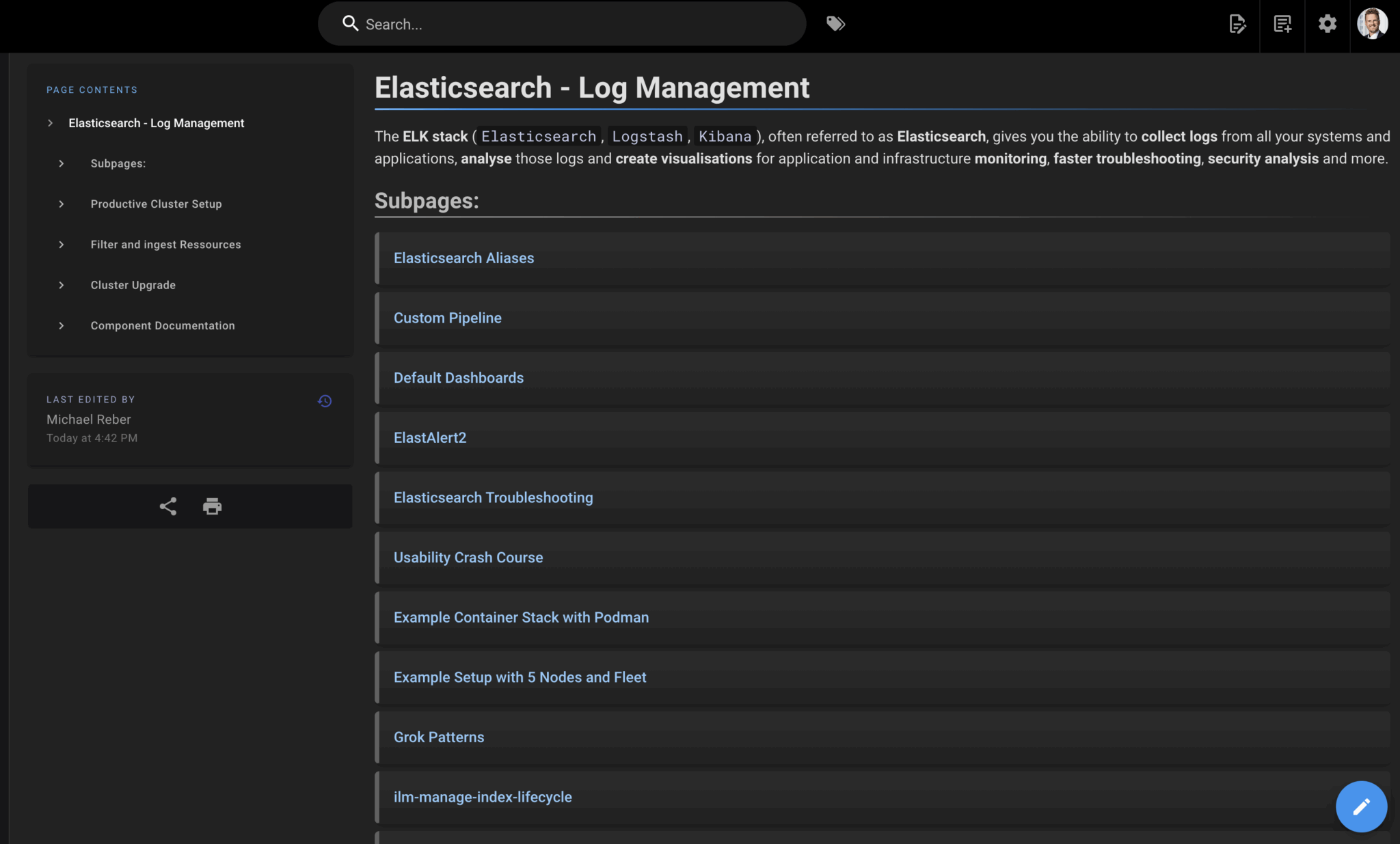Image resolution: width=1400 pixels, height=844 pixels.
Task: View page revision history icon
Action: [325, 401]
